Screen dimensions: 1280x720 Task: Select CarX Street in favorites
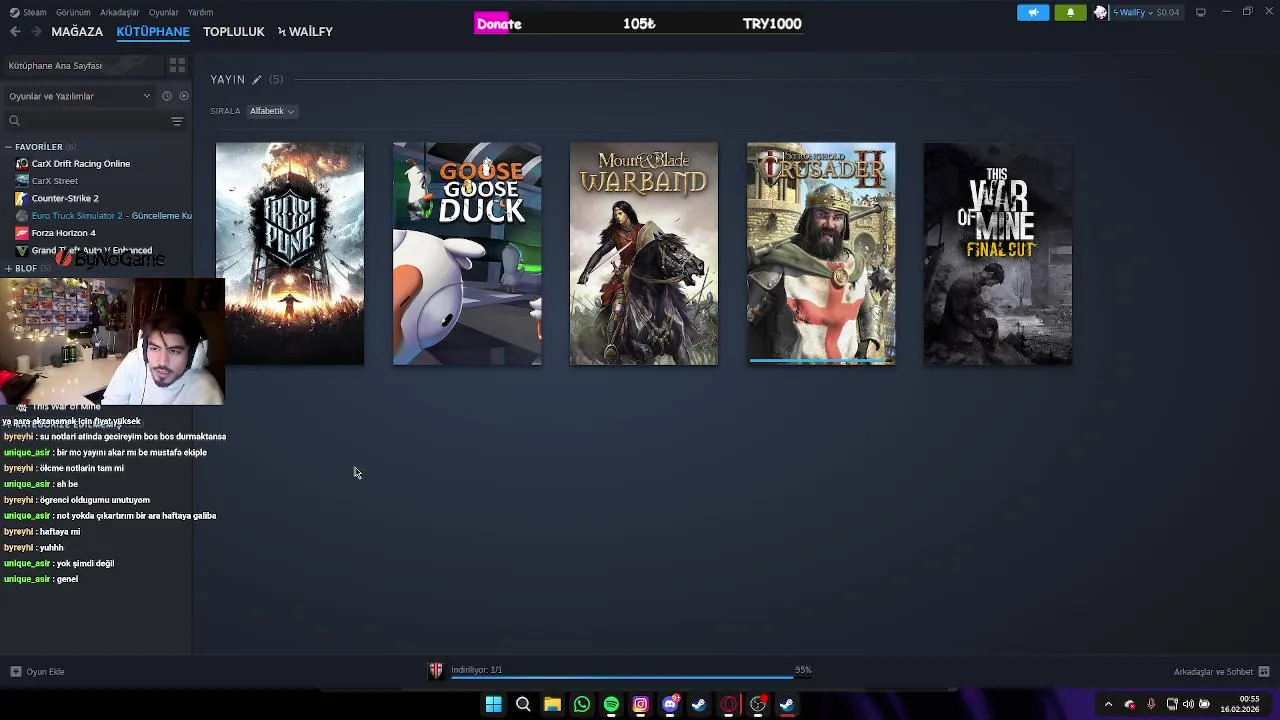(54, 181)
